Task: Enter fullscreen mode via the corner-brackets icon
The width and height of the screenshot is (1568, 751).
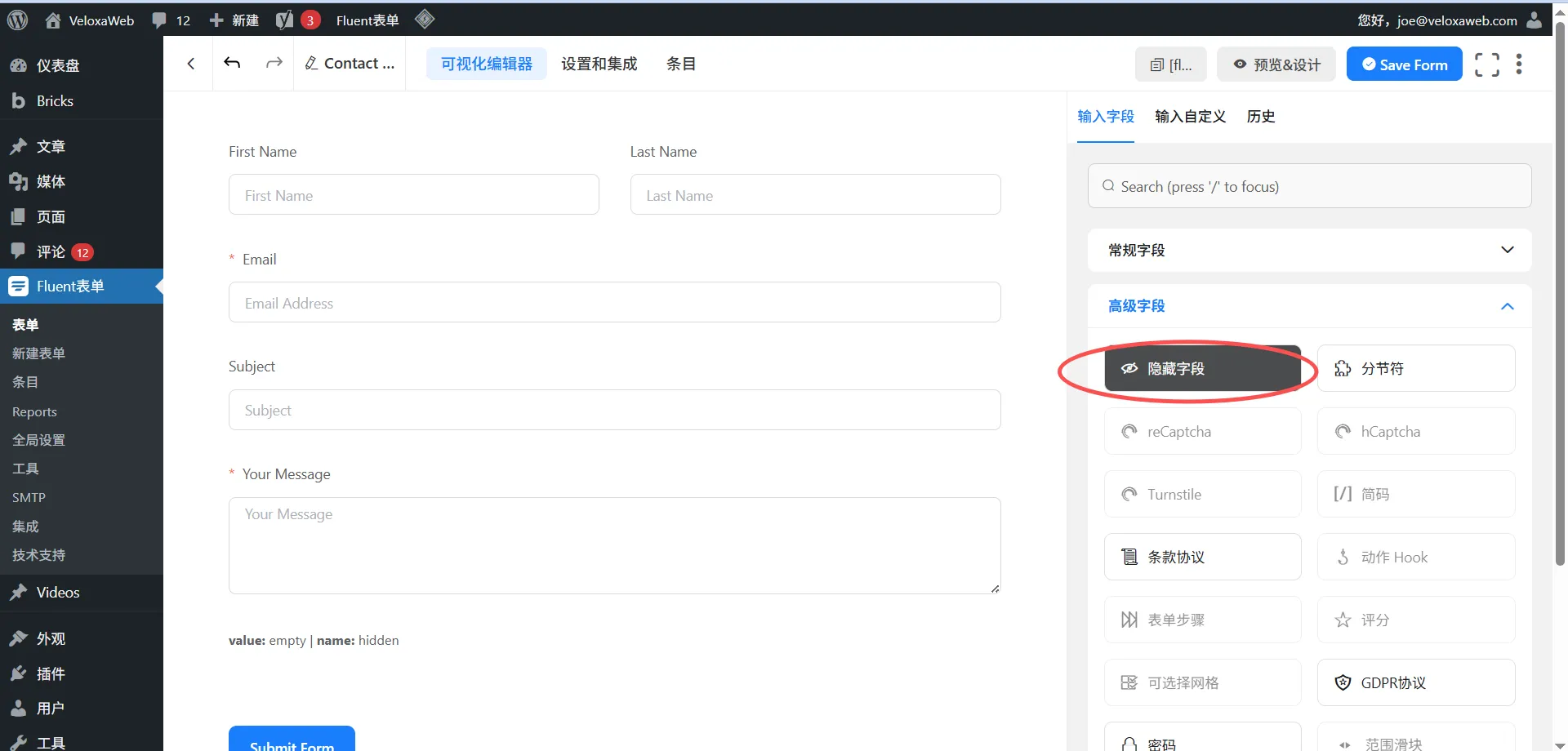Action: coord(1486,64)
